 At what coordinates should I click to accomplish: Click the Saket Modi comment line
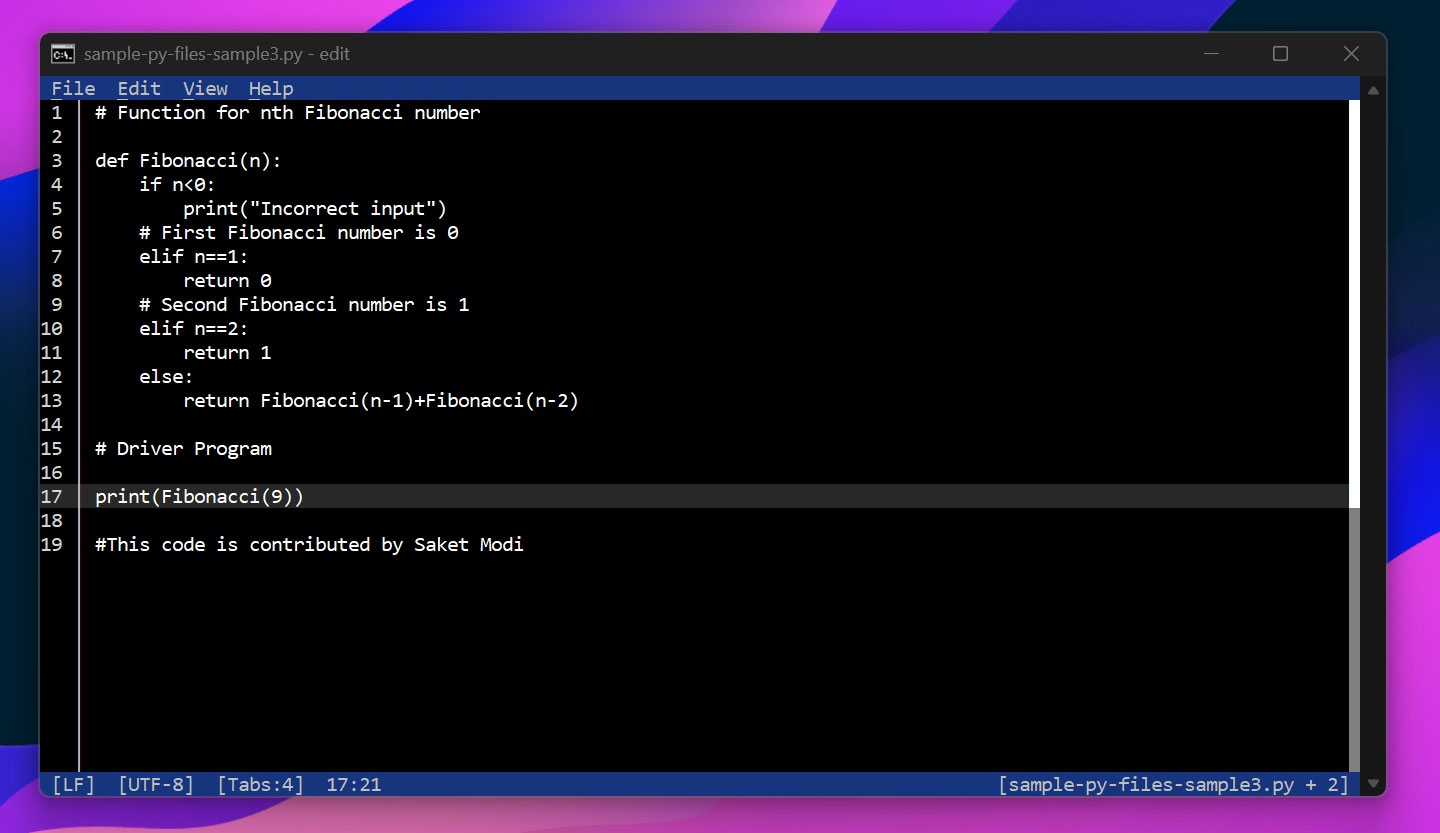(308, 544)
